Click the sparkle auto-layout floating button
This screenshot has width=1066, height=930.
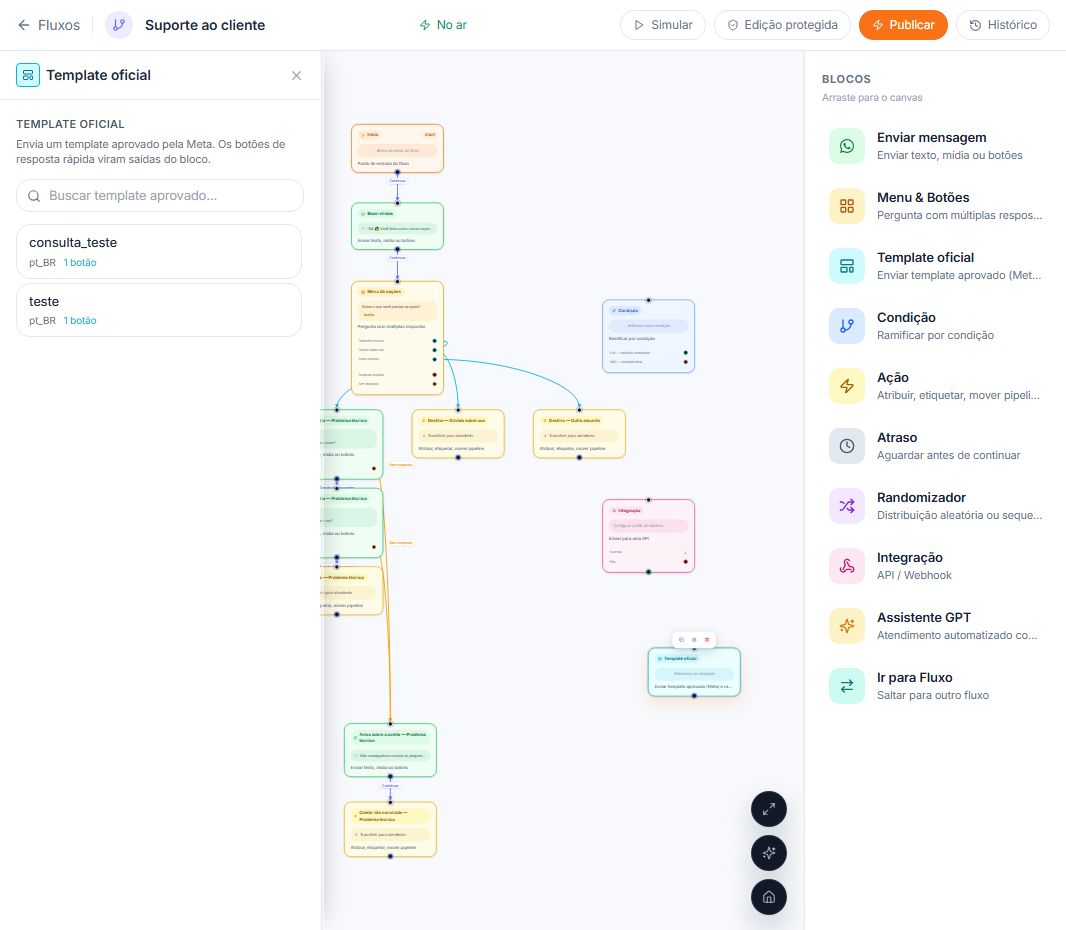click(769, 853)
